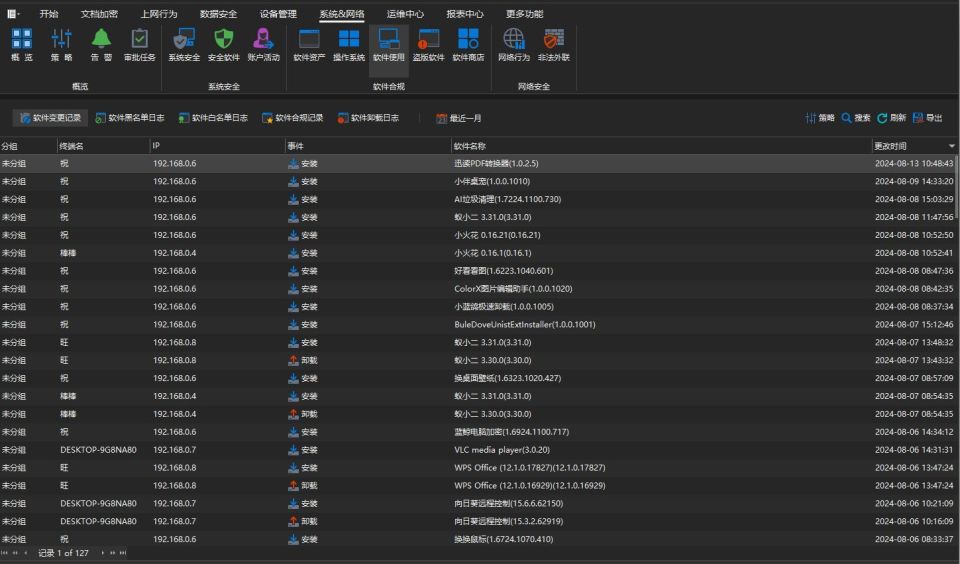
Task: Select the 迅读PDF转换器(1.0.2.5) row
Action: [478, 164]
